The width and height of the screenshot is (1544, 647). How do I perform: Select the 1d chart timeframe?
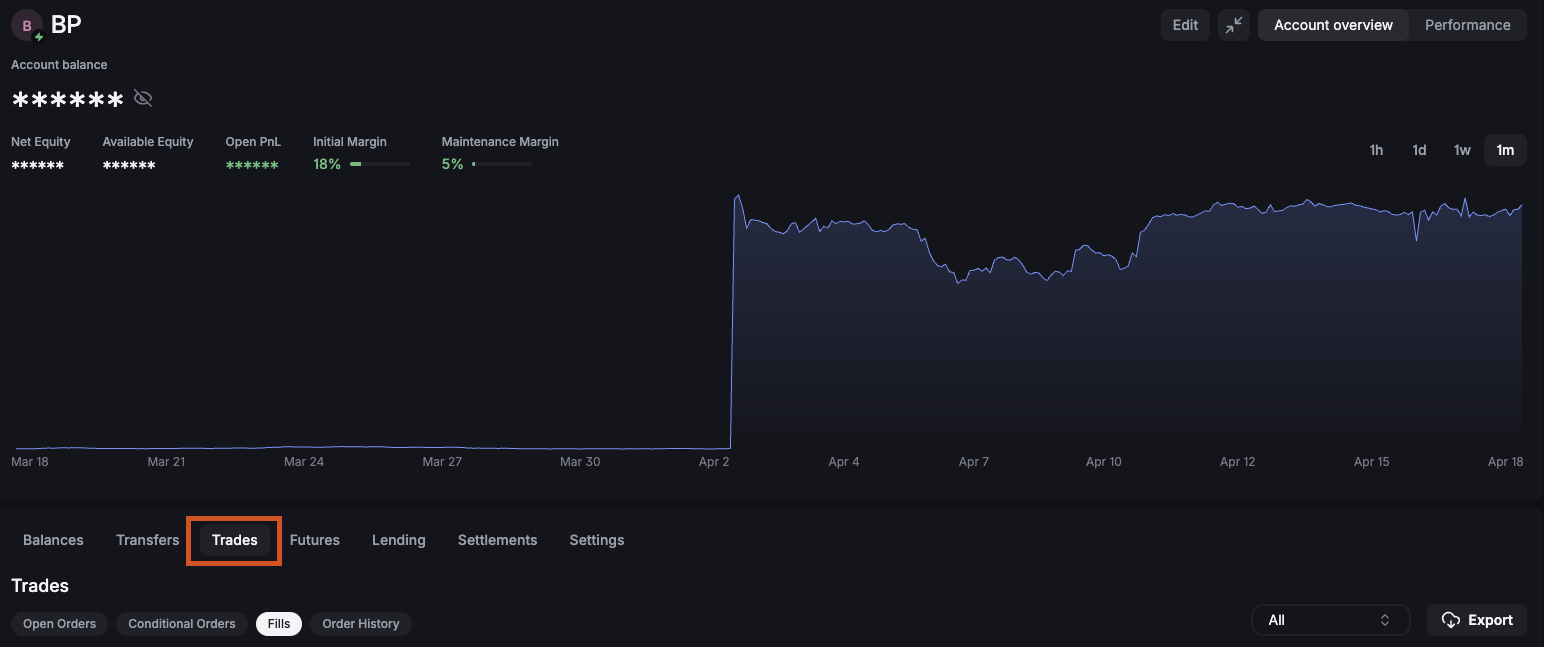[x=1419, y=150]
